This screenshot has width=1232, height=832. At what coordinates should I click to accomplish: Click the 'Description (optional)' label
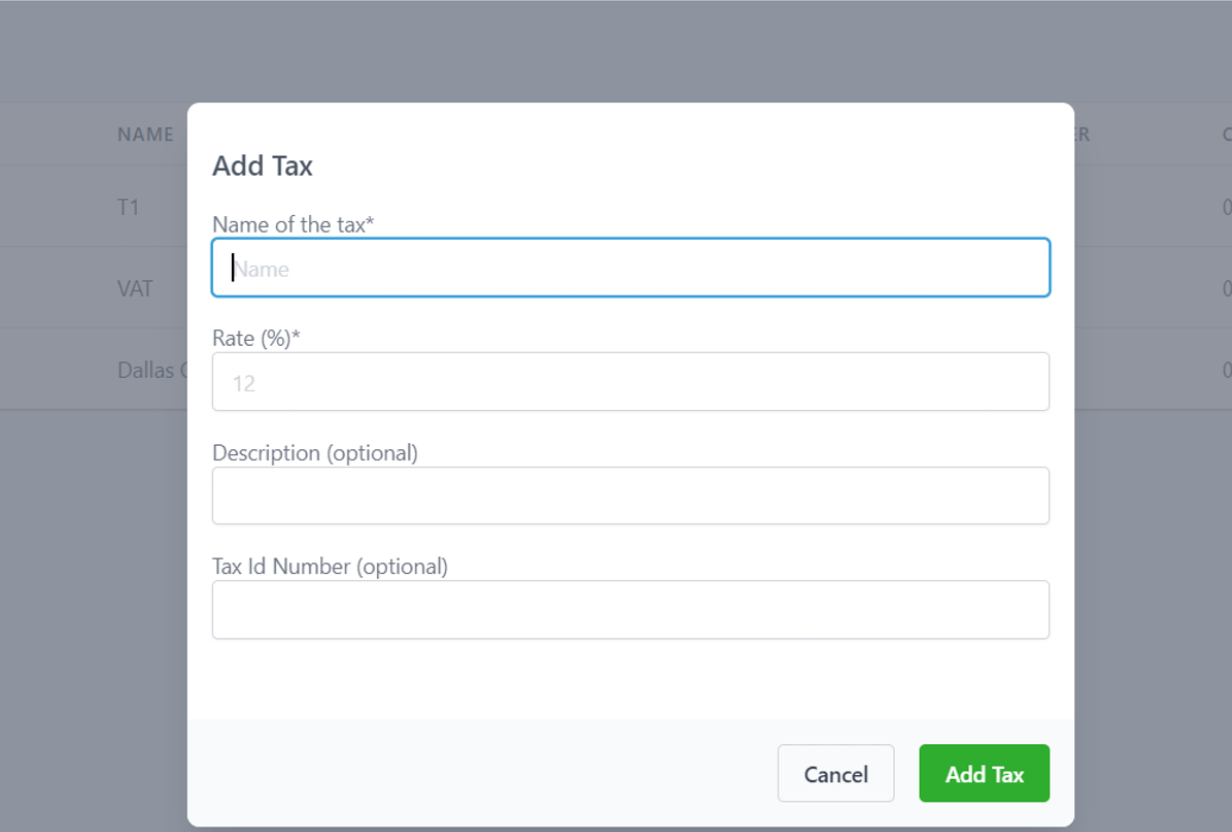(x=315, y=452)
